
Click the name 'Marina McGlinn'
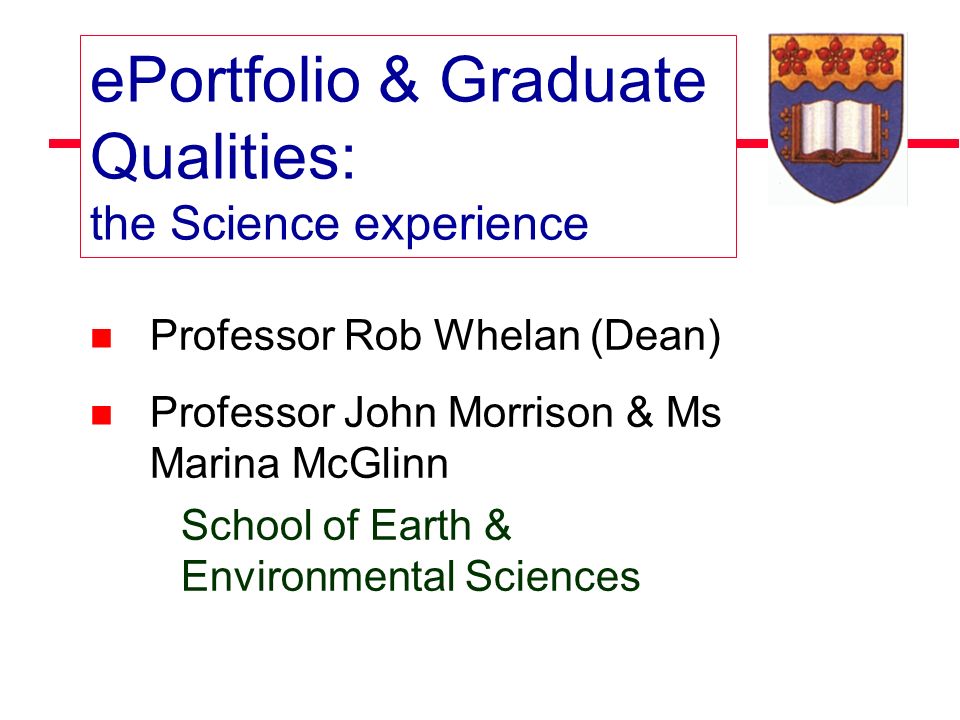(x=299, y=463)
